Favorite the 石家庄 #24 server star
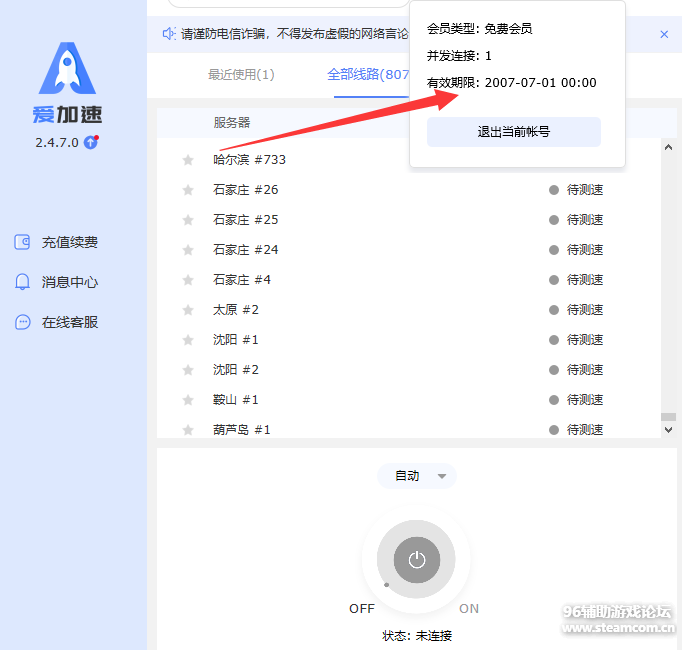The image size is (682, 650). click(x=188, y=250)
